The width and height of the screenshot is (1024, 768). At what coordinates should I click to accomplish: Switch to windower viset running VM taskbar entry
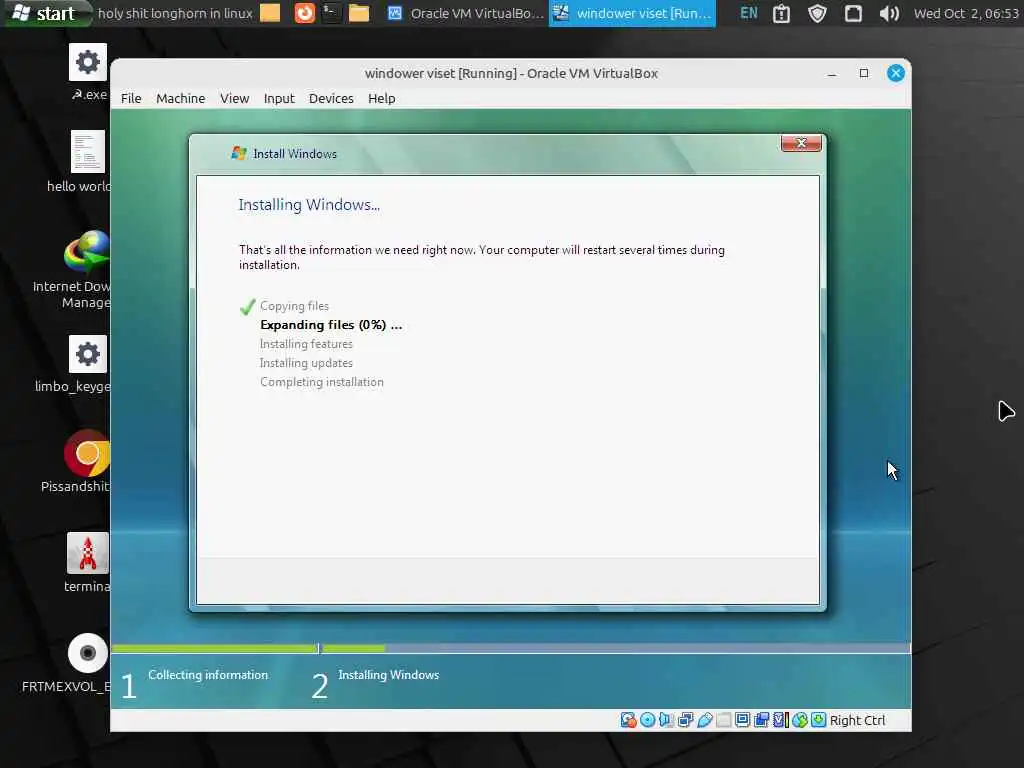632,13
